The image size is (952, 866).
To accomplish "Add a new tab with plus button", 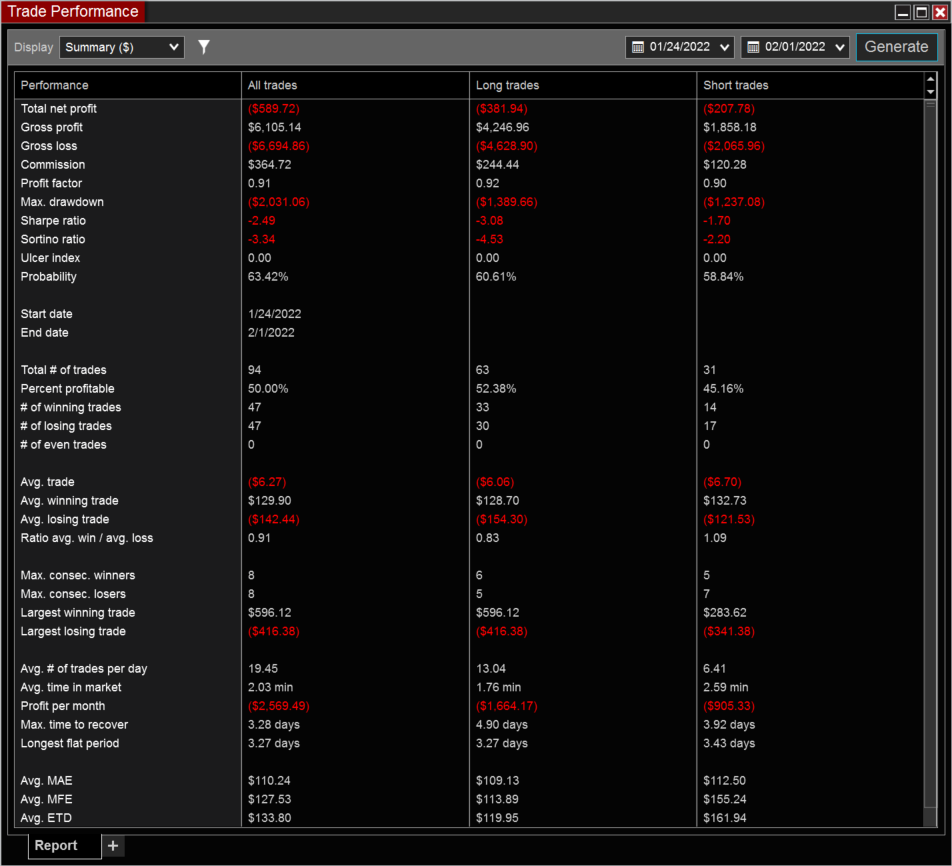I will [113, 845].
